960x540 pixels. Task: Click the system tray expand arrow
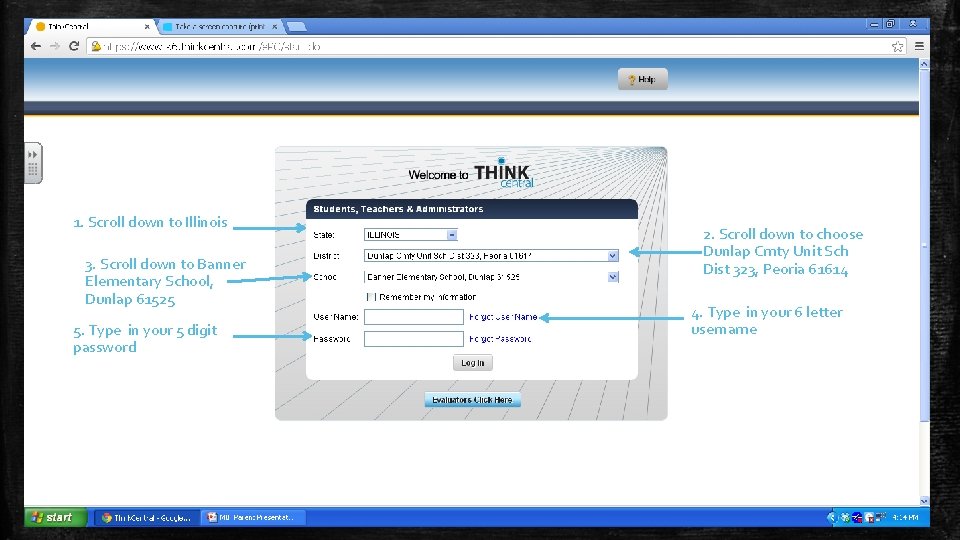point(831,517)
